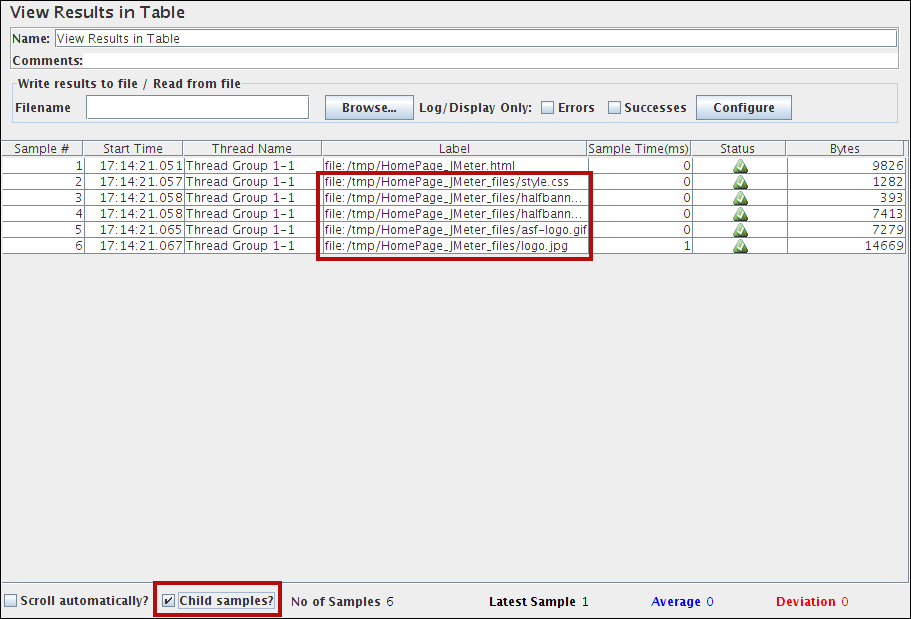Focus the Name field
The height and width of the screenshot is (619, 911).
(x=475, y=39)
